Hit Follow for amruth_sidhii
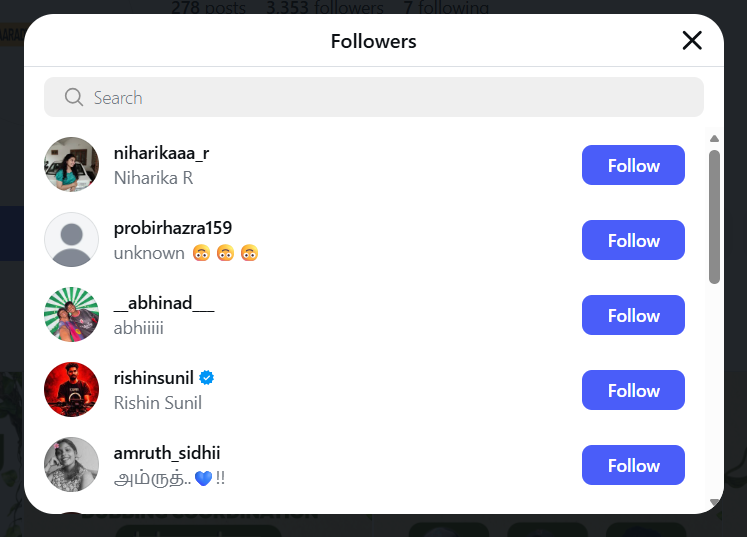Screen dimensions: 747x537 633,465
